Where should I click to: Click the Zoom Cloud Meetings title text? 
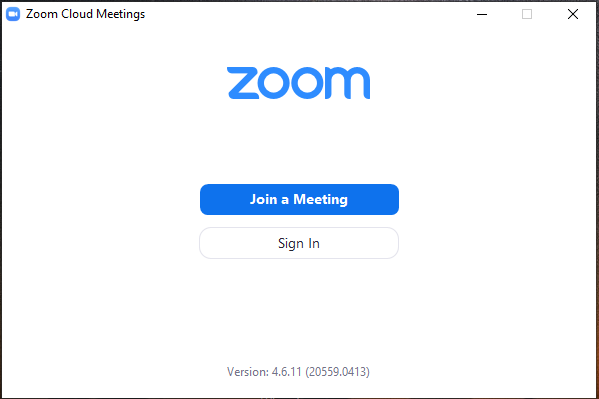pos(86,14)
